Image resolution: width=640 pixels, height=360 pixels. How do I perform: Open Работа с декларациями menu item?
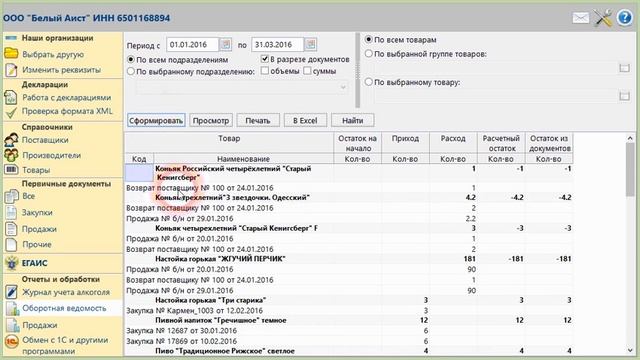pyautogui.click(x=67, y=98)
